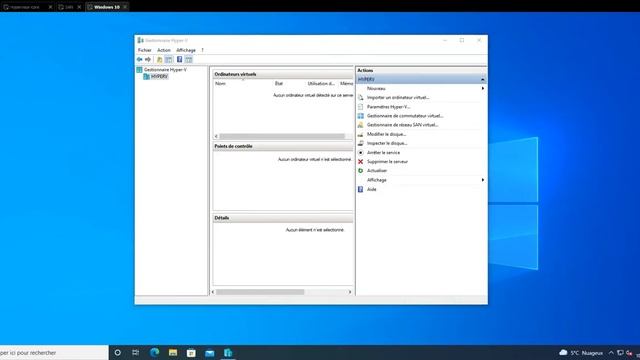Click Inspecter le disque action
Viewport: 640px width, 360px height.
coord(387,143)
